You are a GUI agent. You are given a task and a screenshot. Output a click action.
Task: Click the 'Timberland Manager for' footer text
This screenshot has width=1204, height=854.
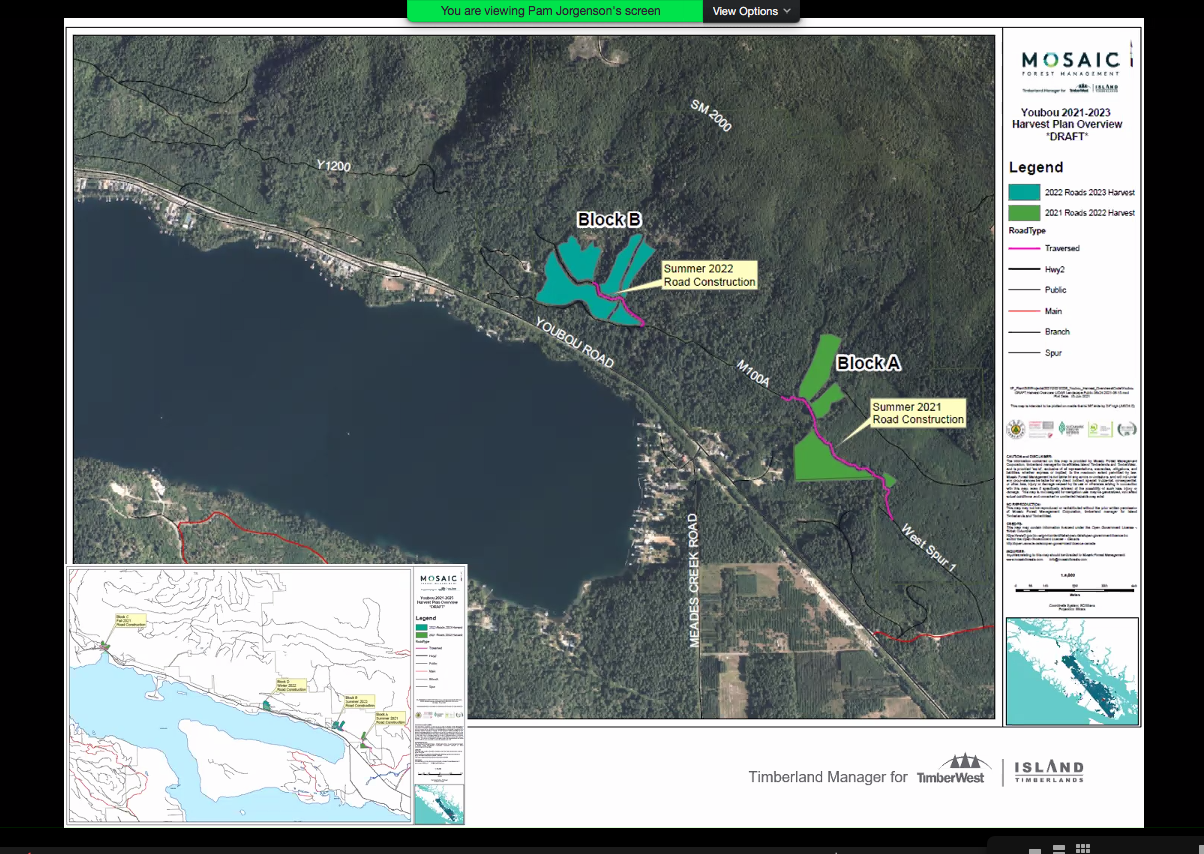pos(828,777)
